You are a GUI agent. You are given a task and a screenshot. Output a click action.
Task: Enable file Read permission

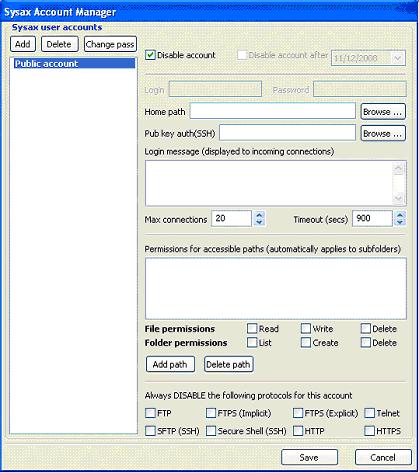pyautogui.click(x=252, y=328)
